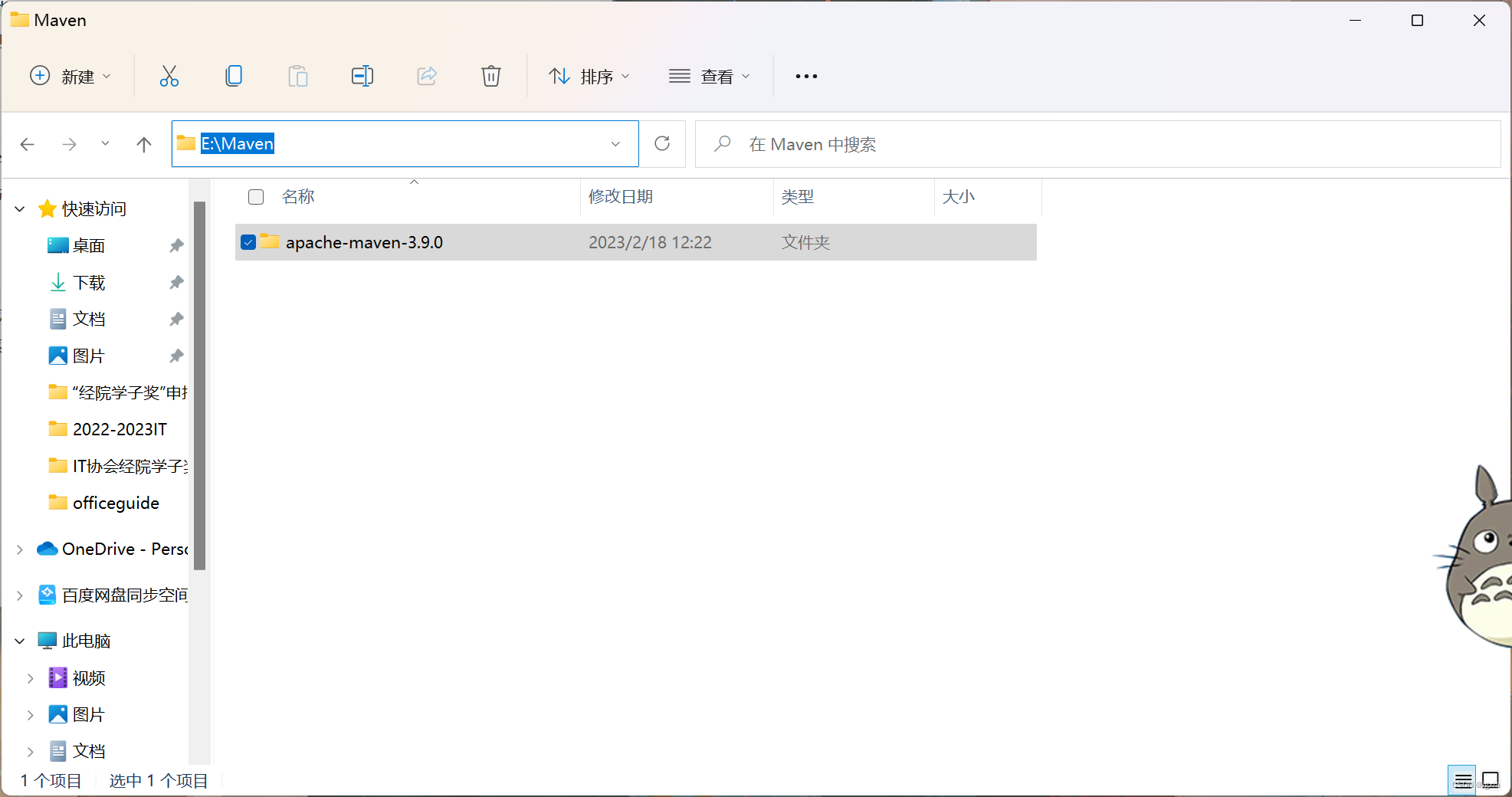Switch to details view icon in status bar

1463,780
